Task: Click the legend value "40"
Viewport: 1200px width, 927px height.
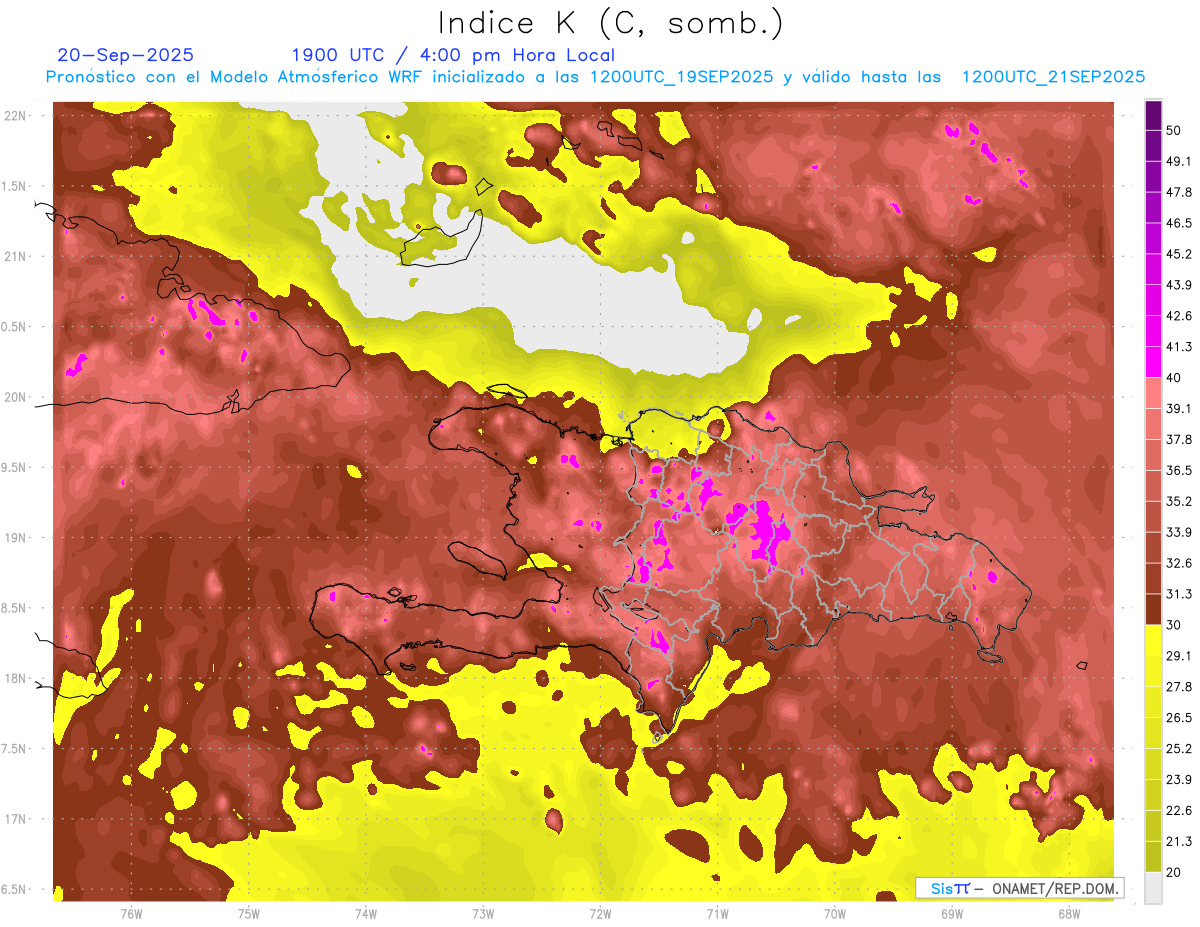Action: 1174,378
